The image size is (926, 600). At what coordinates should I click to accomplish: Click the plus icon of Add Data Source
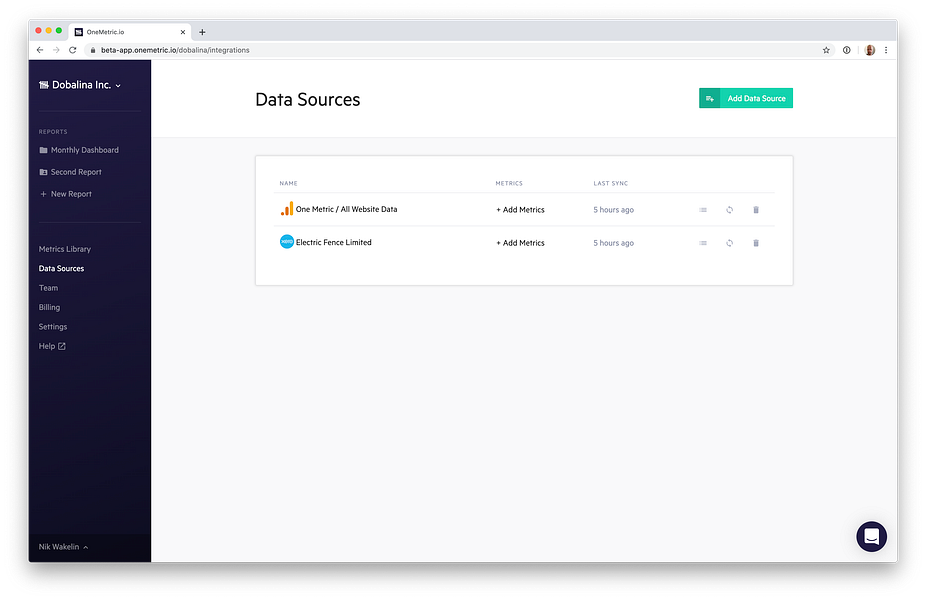pos(710,98)
